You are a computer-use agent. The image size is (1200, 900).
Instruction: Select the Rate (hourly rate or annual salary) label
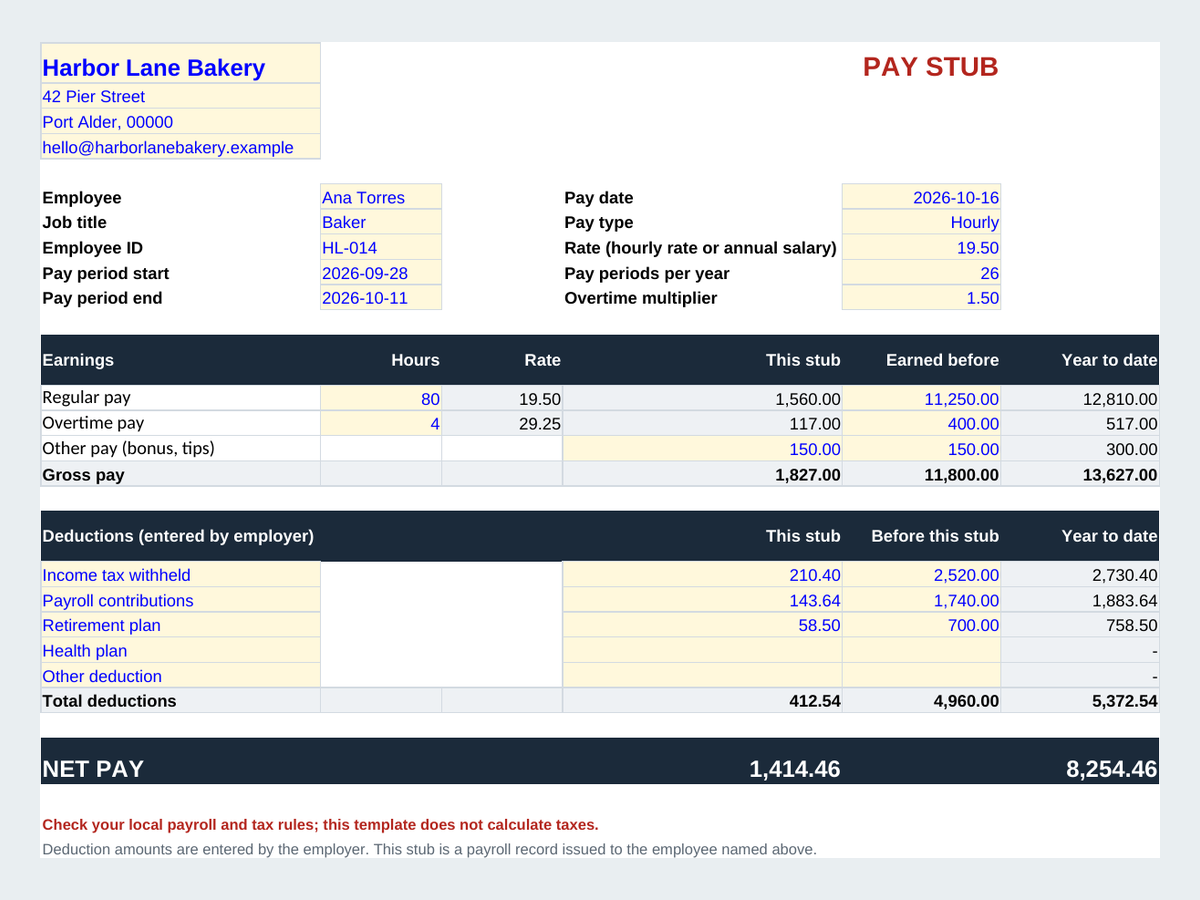700,248
